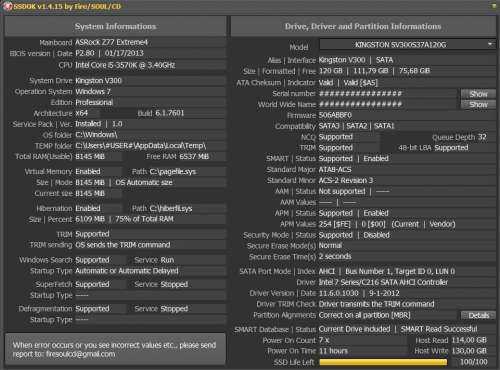This screenshot has height=370, width=500.
Task: Click the Driver Intel 7 Series/C216 value
Action: coord(383,282)
